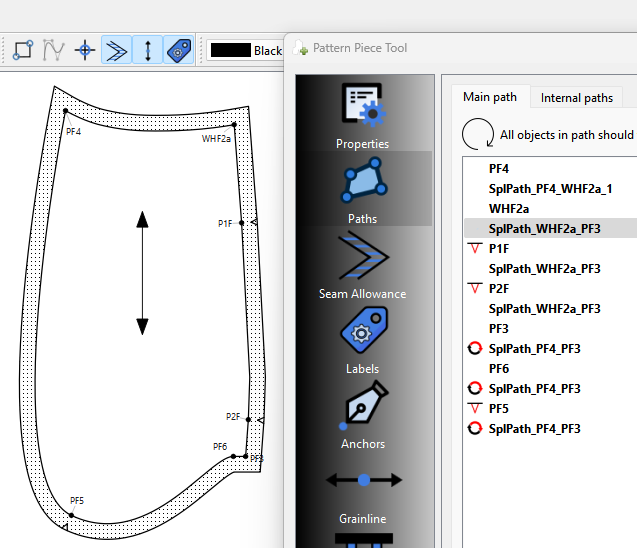Toggle labels display in toolbar
The image size is (637, 548).
(x=179, y=50)
